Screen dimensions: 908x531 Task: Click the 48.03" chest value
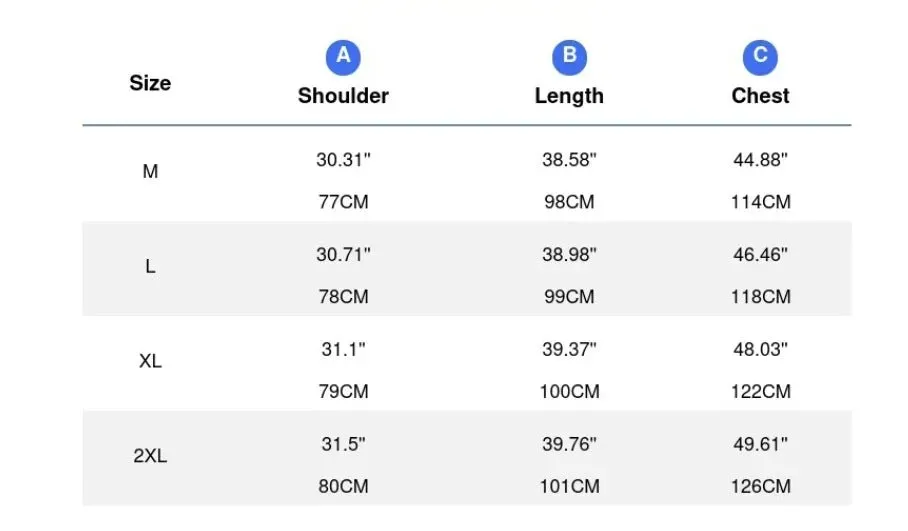760,349
